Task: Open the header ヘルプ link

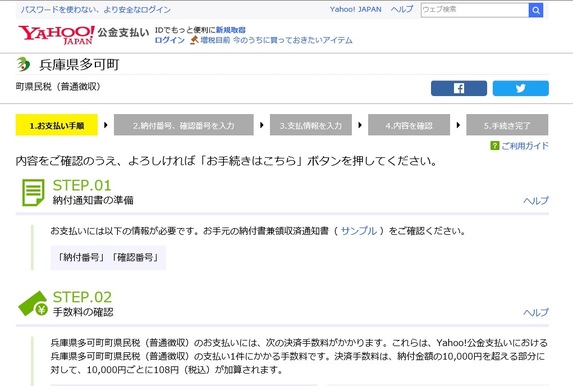Action: (402, 10)
